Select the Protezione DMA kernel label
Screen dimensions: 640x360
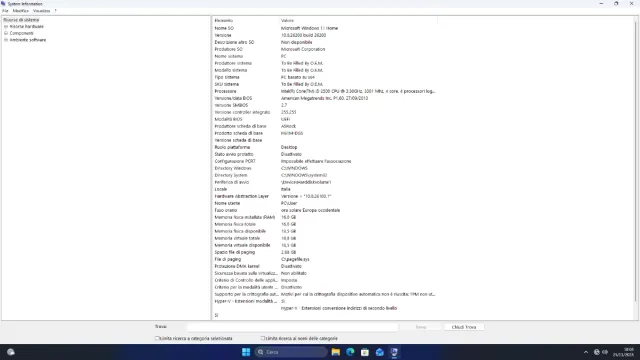click(x=237, y=266)
